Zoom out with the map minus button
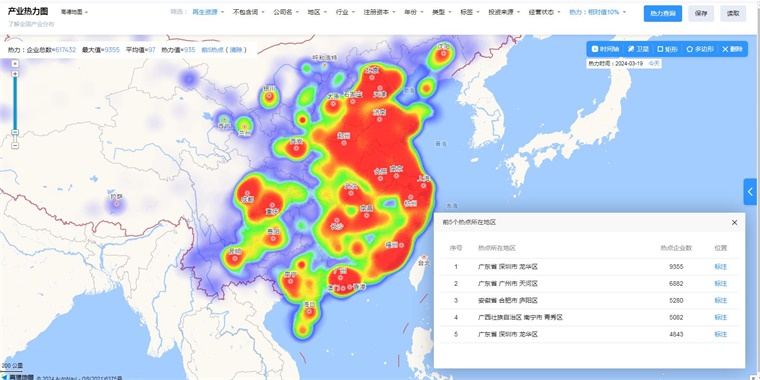760x380 pixels. click(x=15, y=145)
